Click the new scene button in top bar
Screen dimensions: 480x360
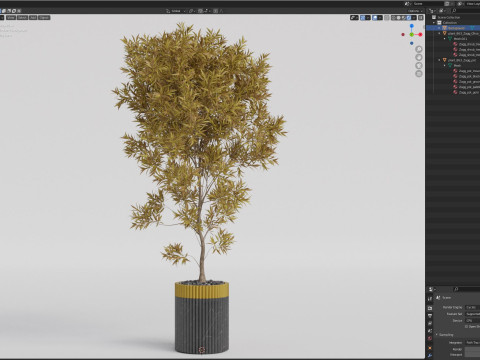click(x=447, y=4)
